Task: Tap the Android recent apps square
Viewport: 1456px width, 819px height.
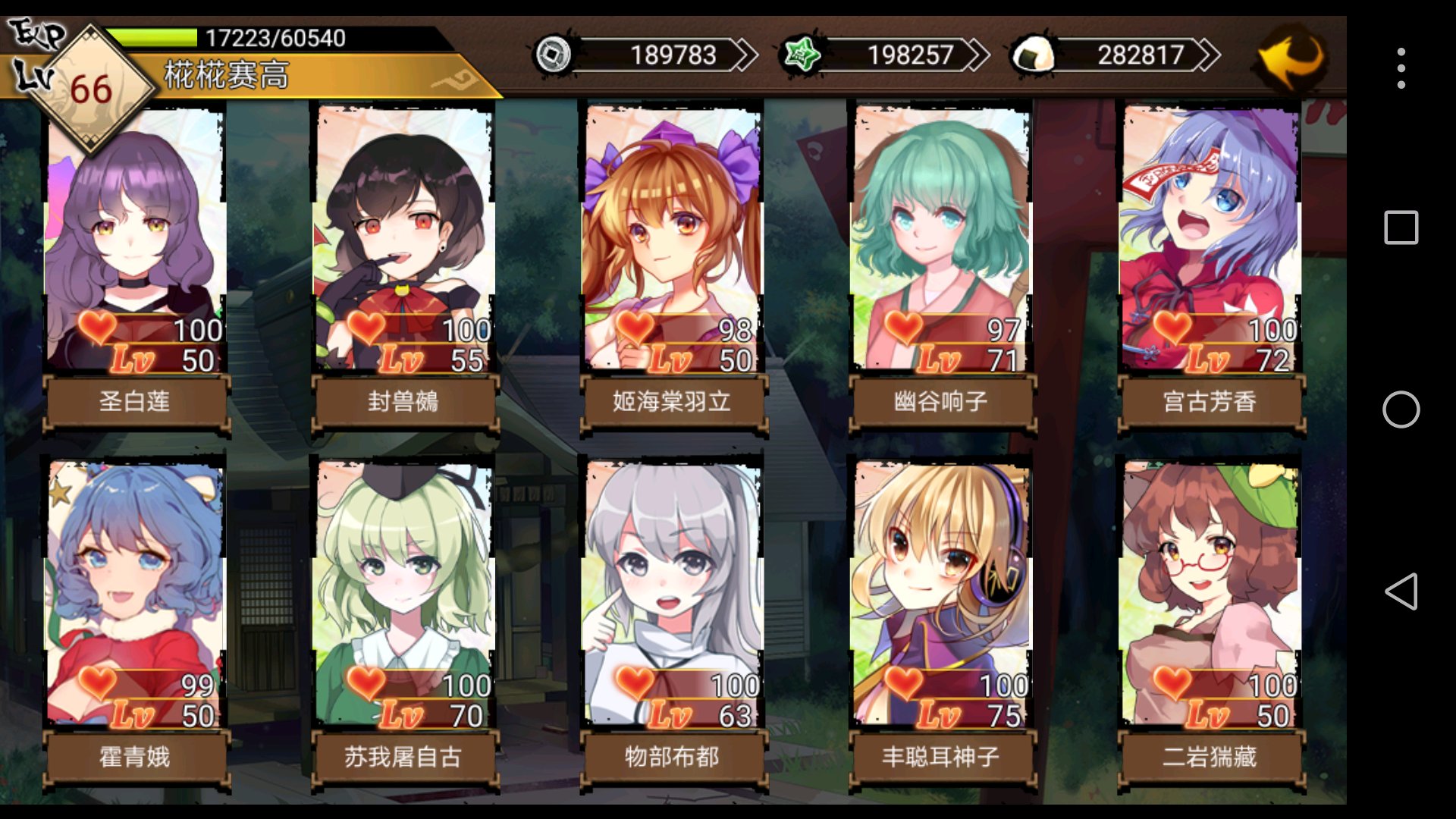Action: coord(1401,227)
